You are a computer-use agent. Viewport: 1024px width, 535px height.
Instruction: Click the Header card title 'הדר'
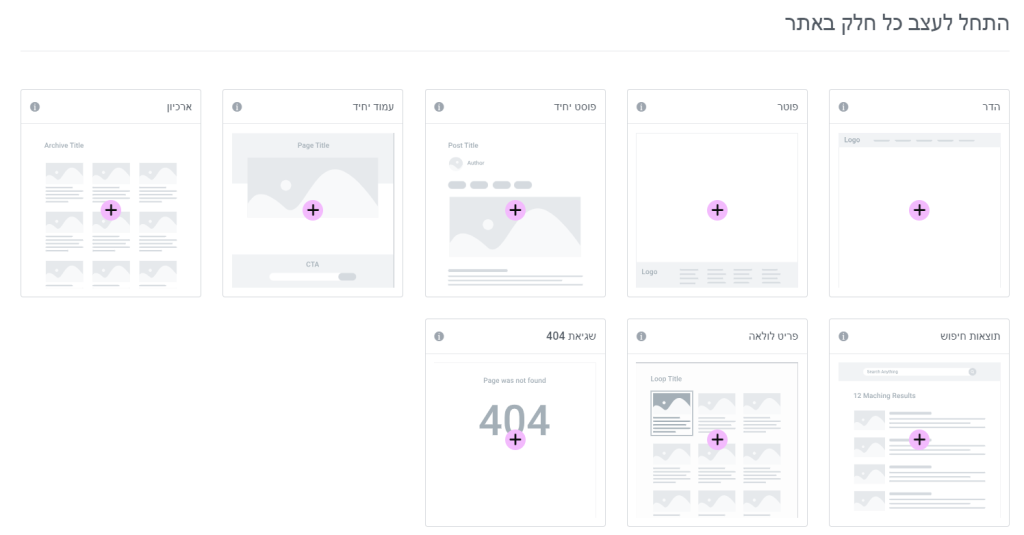tap(991, 107)
